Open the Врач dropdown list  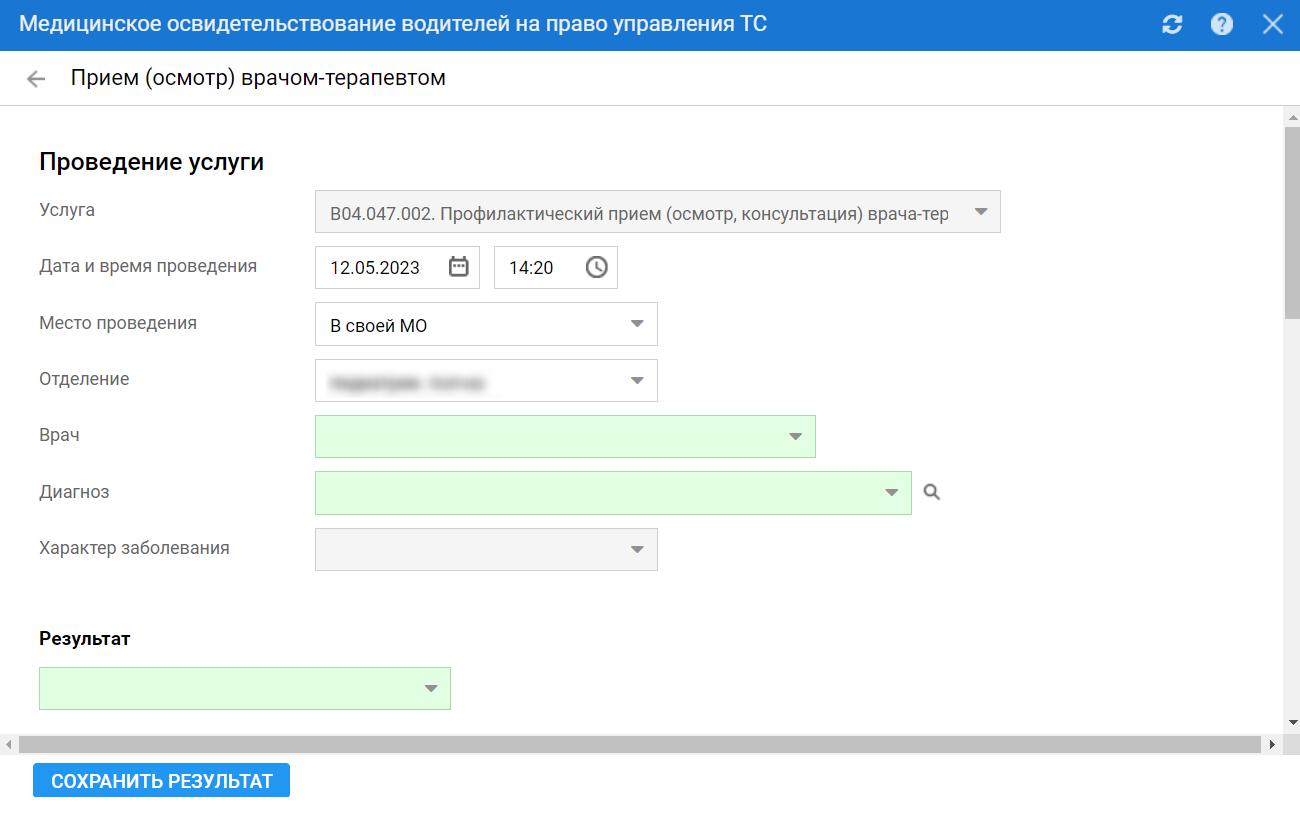[795, 437]
